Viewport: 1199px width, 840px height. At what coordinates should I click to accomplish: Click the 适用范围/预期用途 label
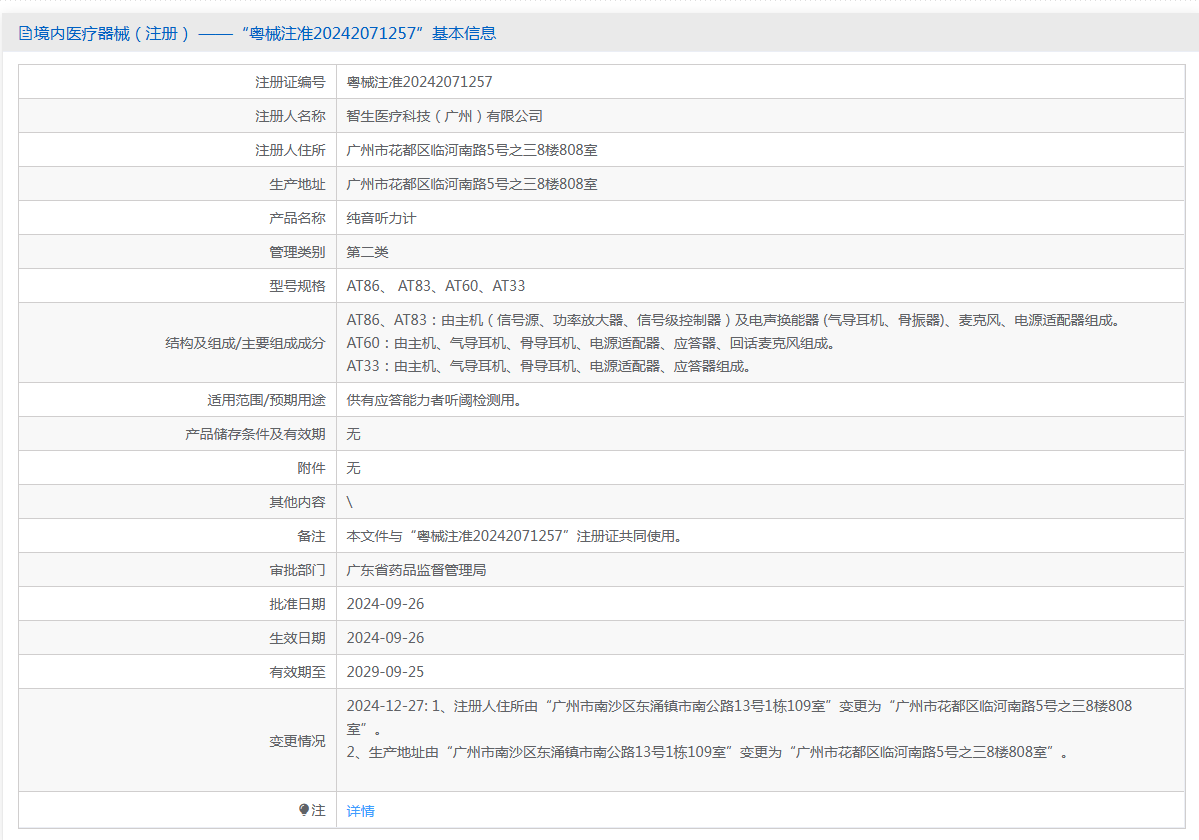click(266, 400)
